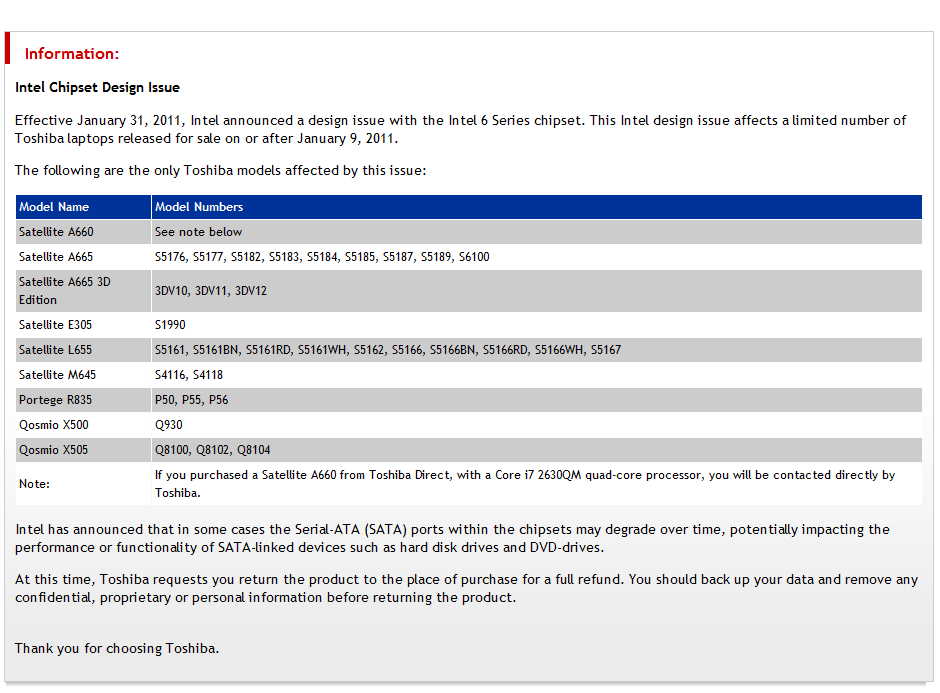Select the Satellite A660 cell
This screenshot has width=940, height=693.
click(83, 232)
